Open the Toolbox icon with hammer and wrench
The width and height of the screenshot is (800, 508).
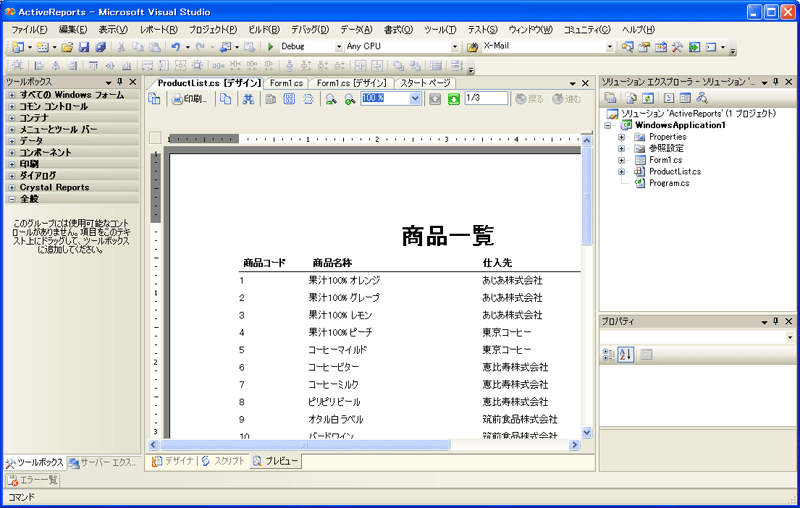tap(677, 47)
